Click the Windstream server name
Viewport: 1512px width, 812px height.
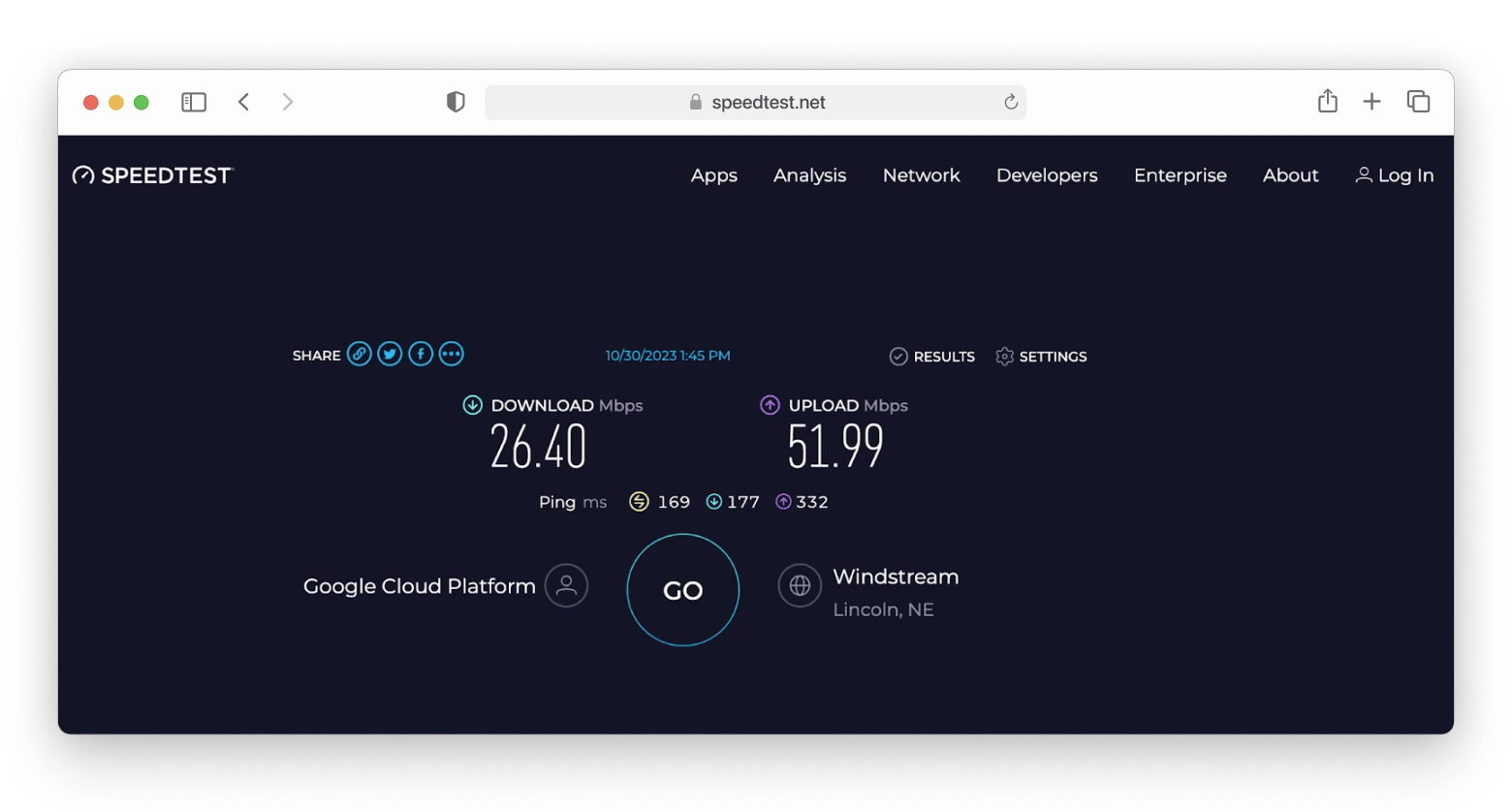coord(896,577)
